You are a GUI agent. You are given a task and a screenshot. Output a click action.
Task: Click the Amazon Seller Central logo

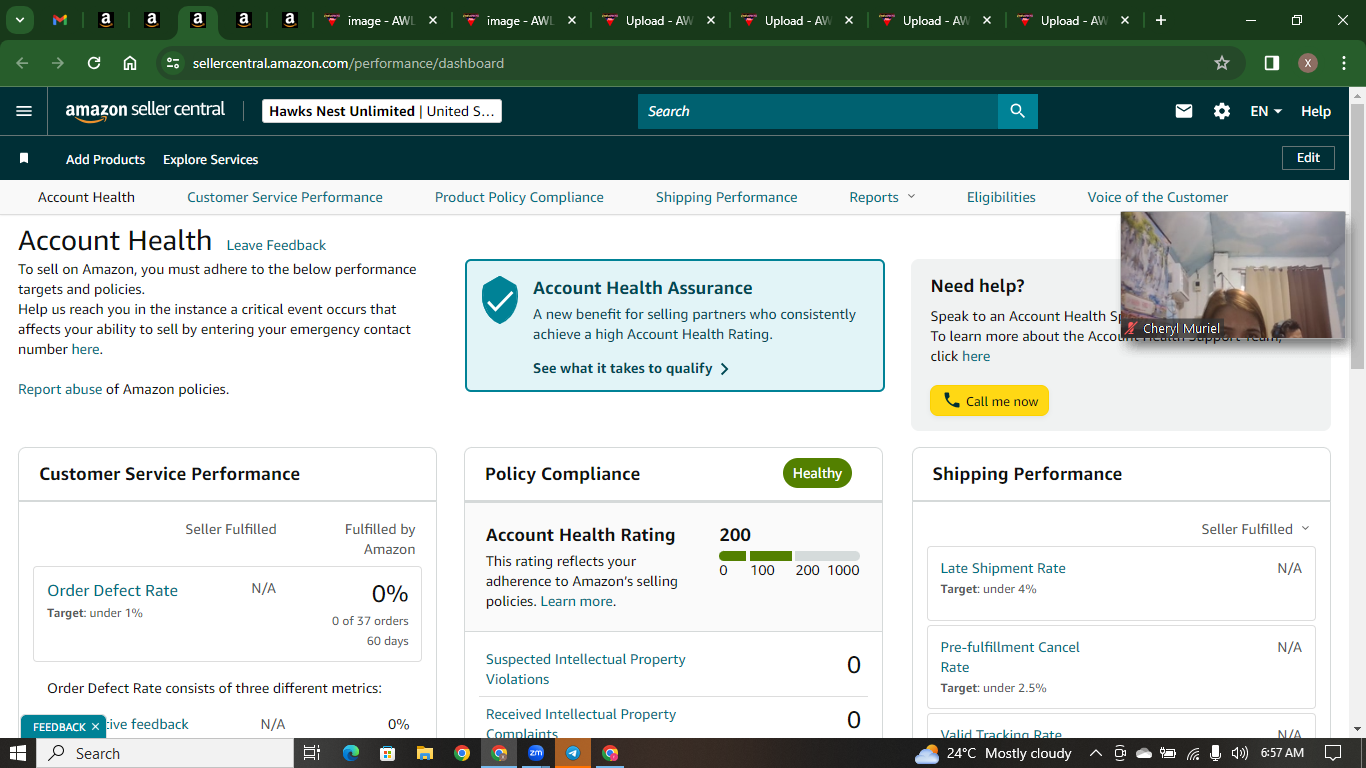[145, 111]
